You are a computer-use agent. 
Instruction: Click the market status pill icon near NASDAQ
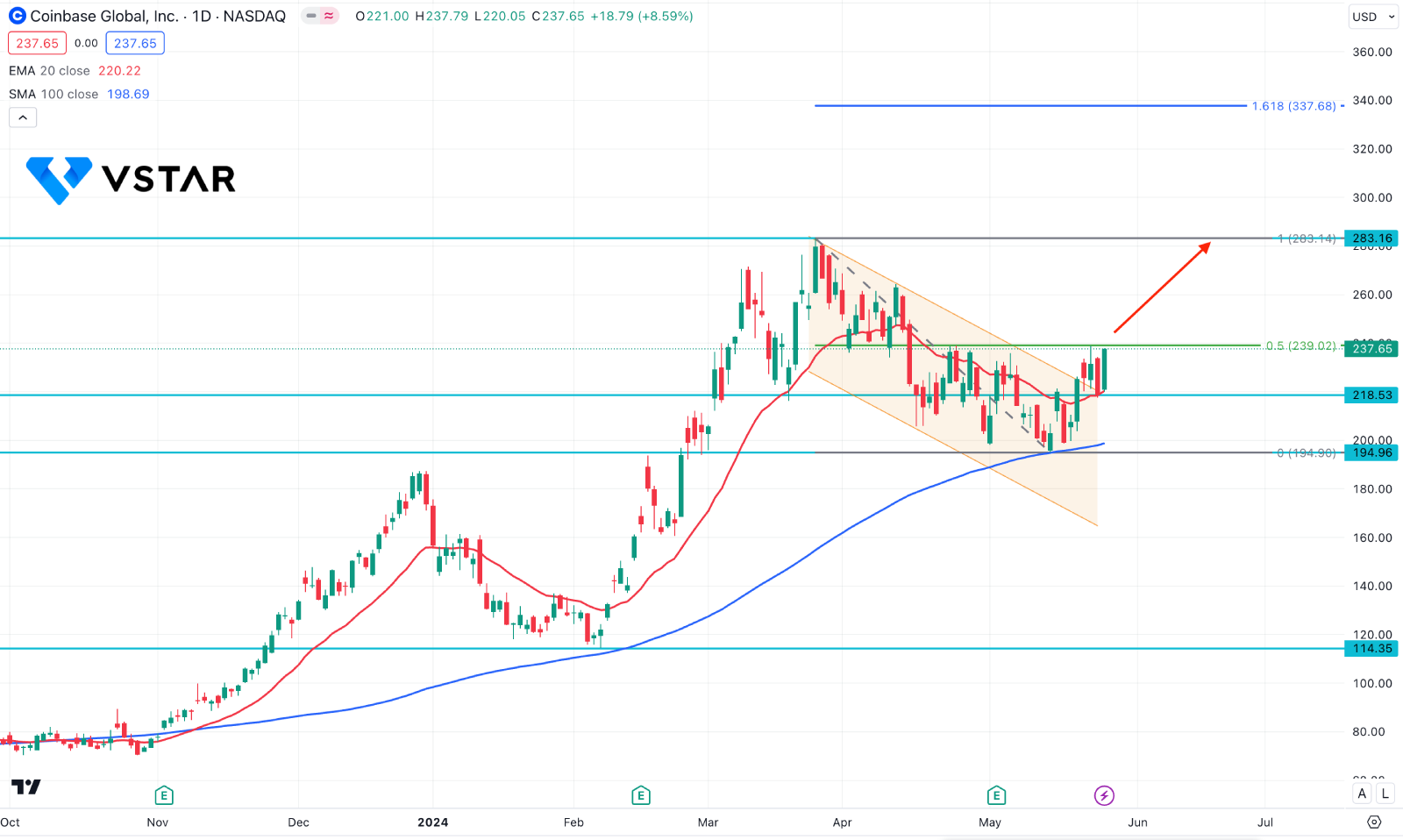(x=320, y=16)
